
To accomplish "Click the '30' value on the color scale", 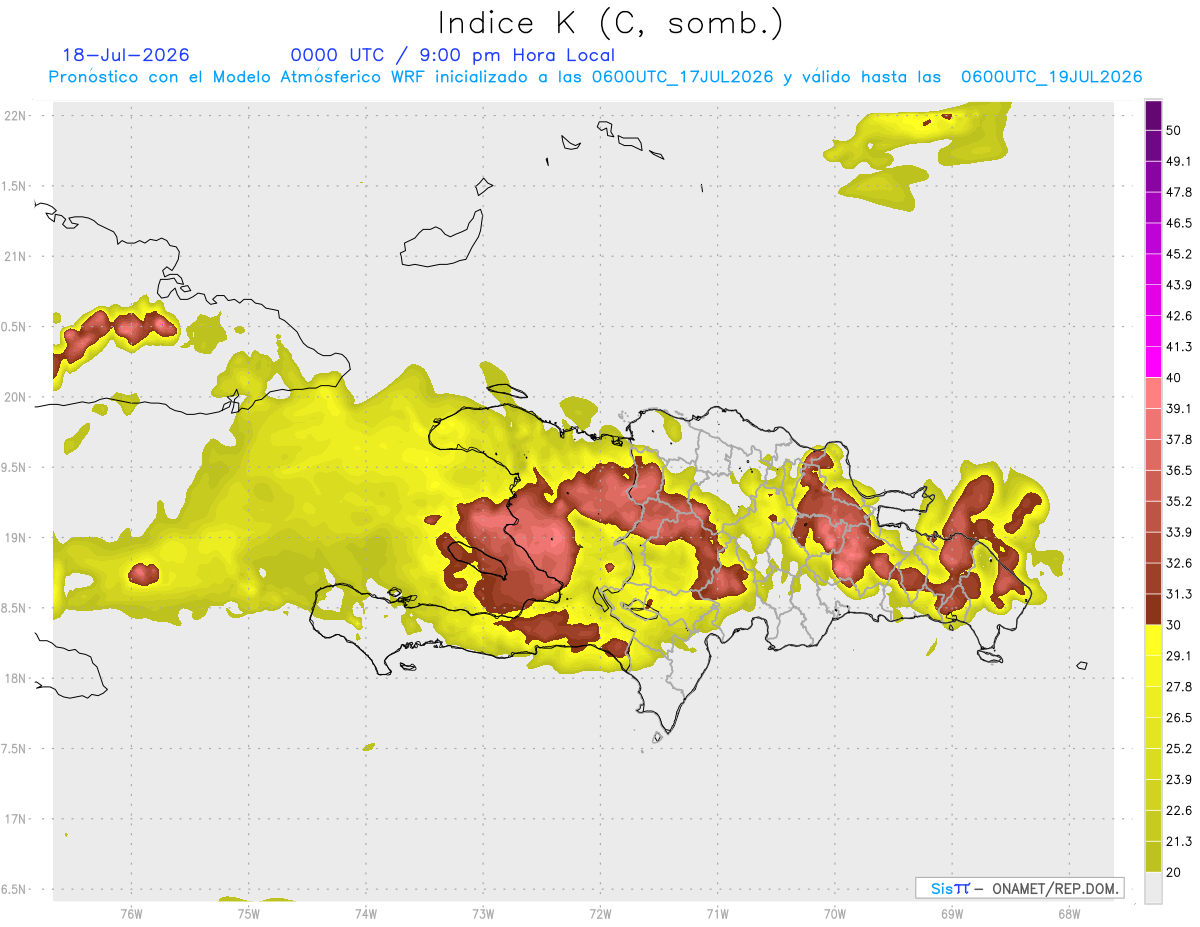I will (1175, 625).
